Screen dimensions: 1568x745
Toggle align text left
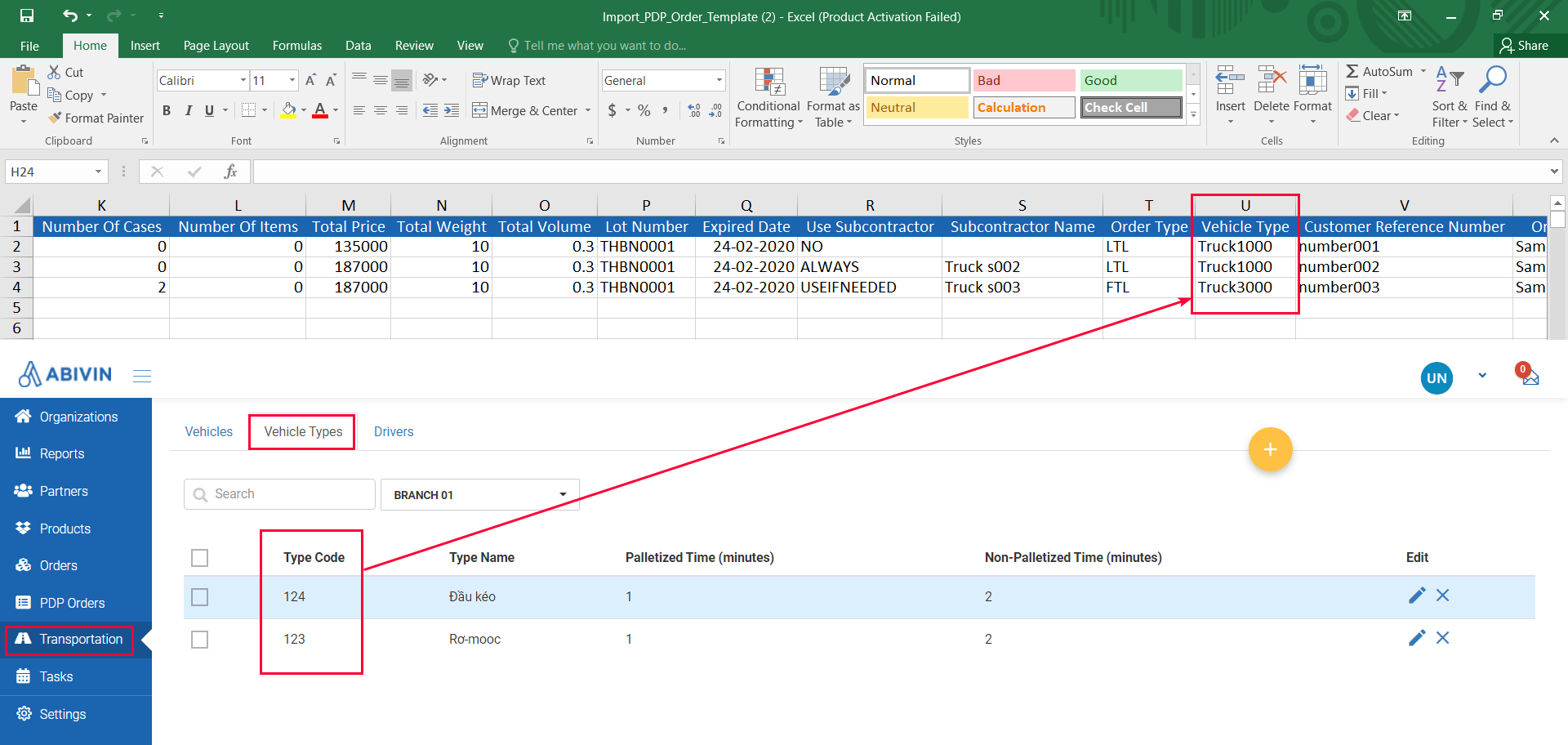(359, 110)
